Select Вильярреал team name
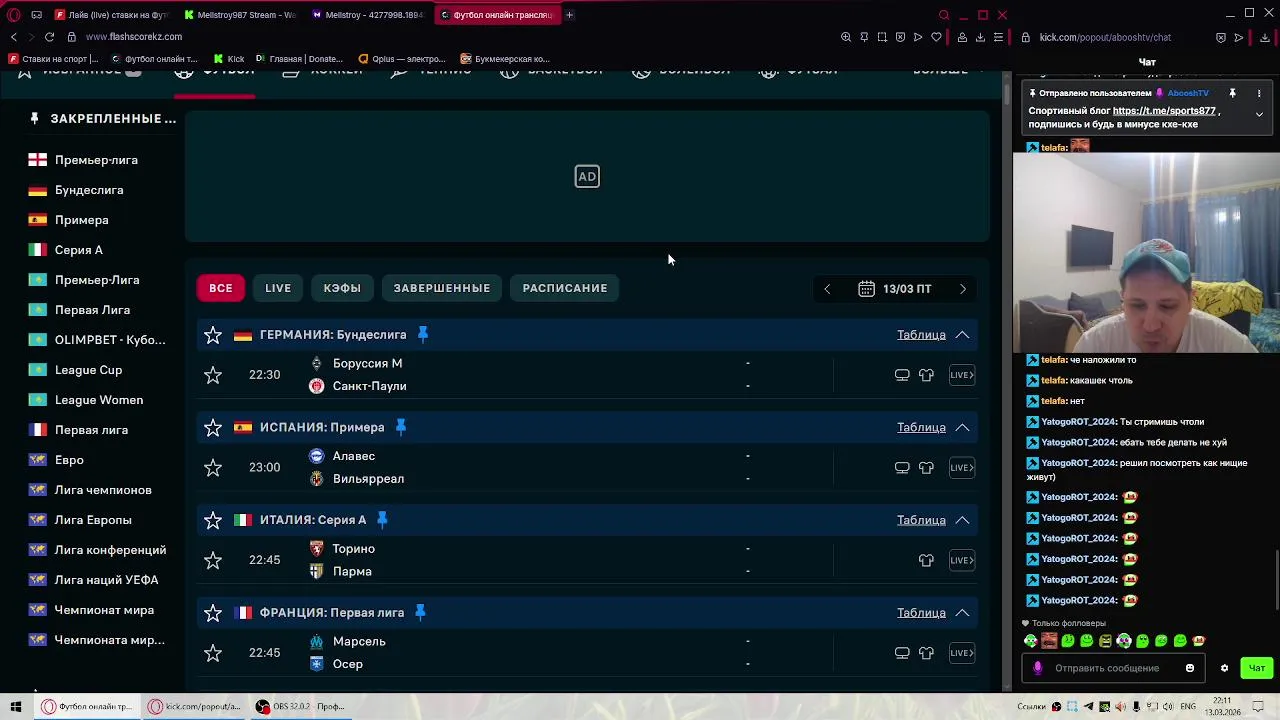Viewport: 1280px width, 720px height. click(x=368, y=479)
